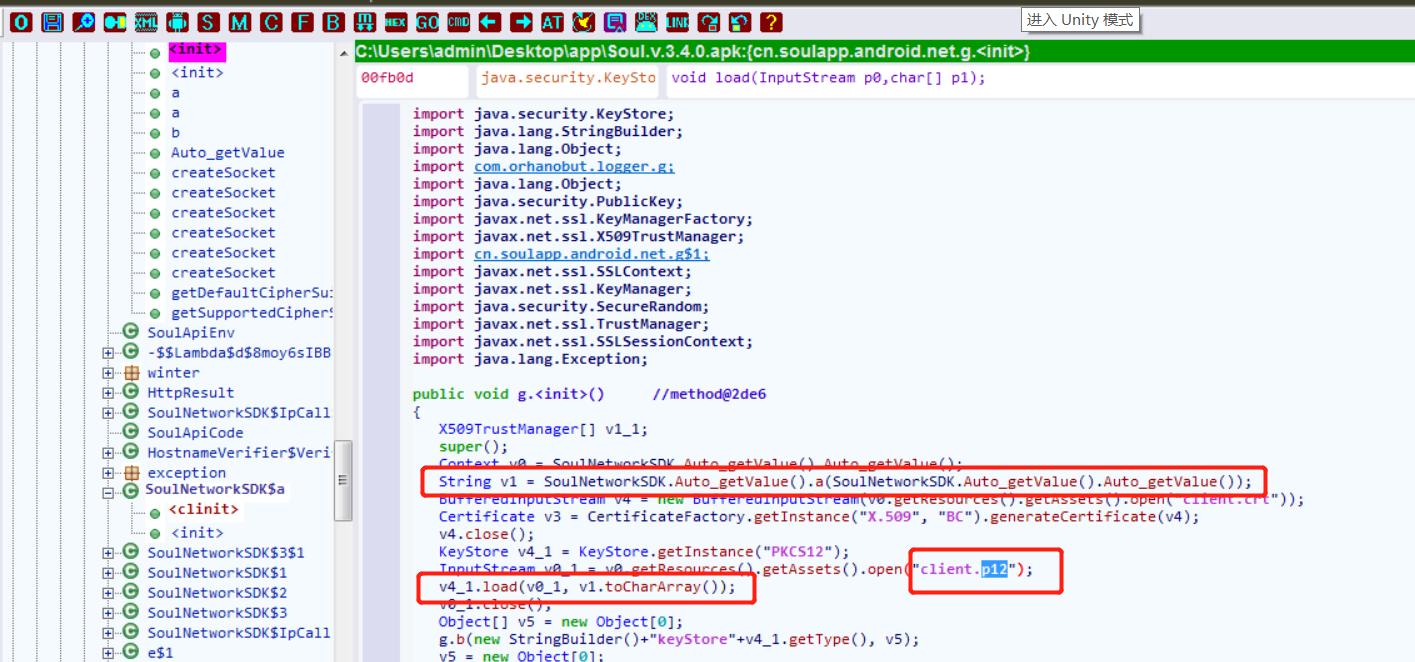Open cn.soulapp.android.net.g$1 import link

[x=592, y=254]
